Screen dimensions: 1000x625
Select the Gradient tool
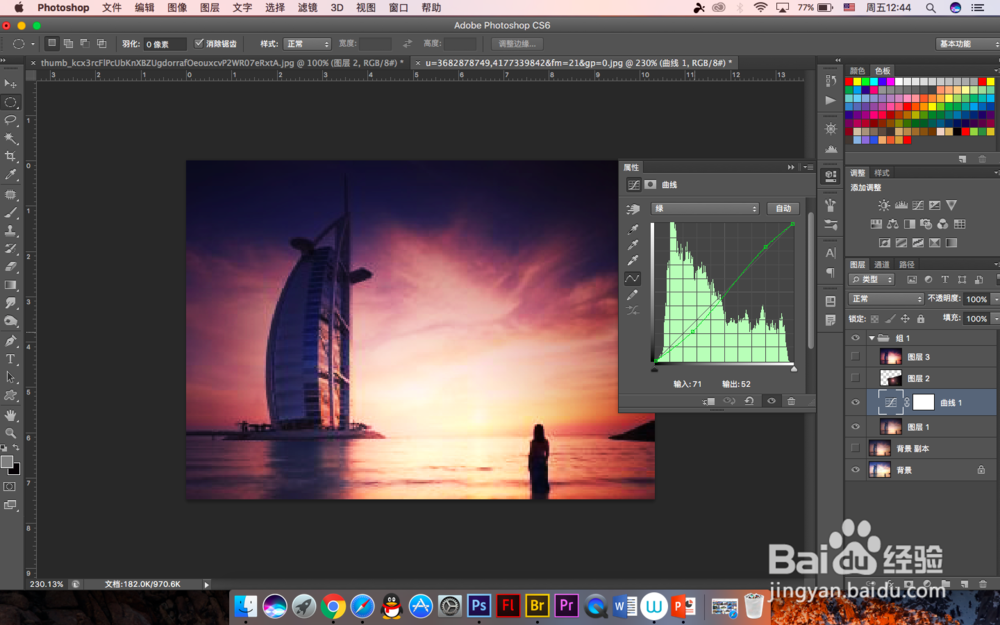11,285
